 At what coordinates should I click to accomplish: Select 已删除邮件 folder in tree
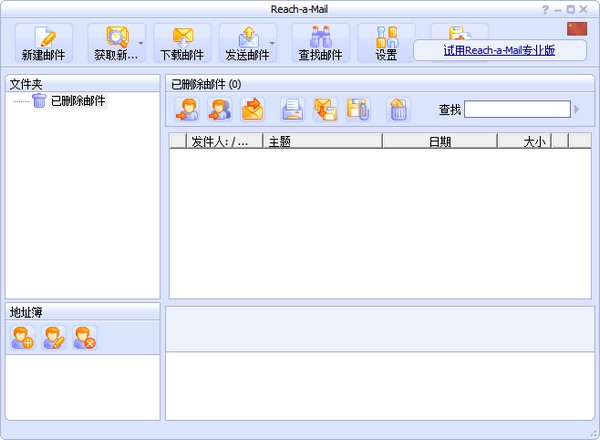tap(78, 101)
